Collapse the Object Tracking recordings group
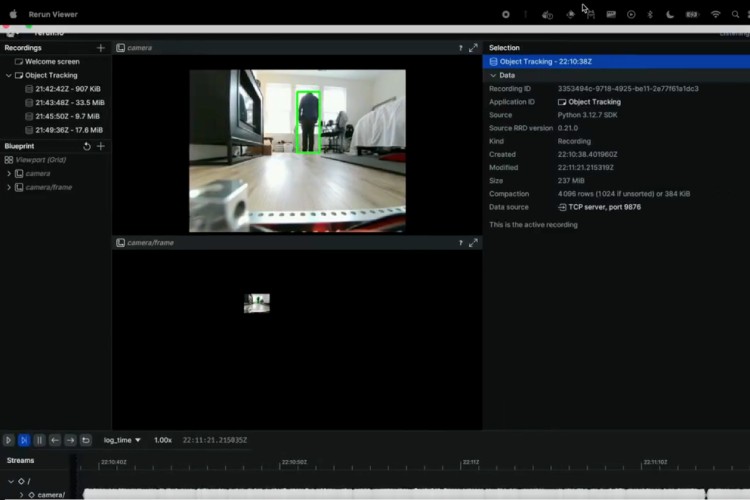The image size is (750, 500). 9,76
